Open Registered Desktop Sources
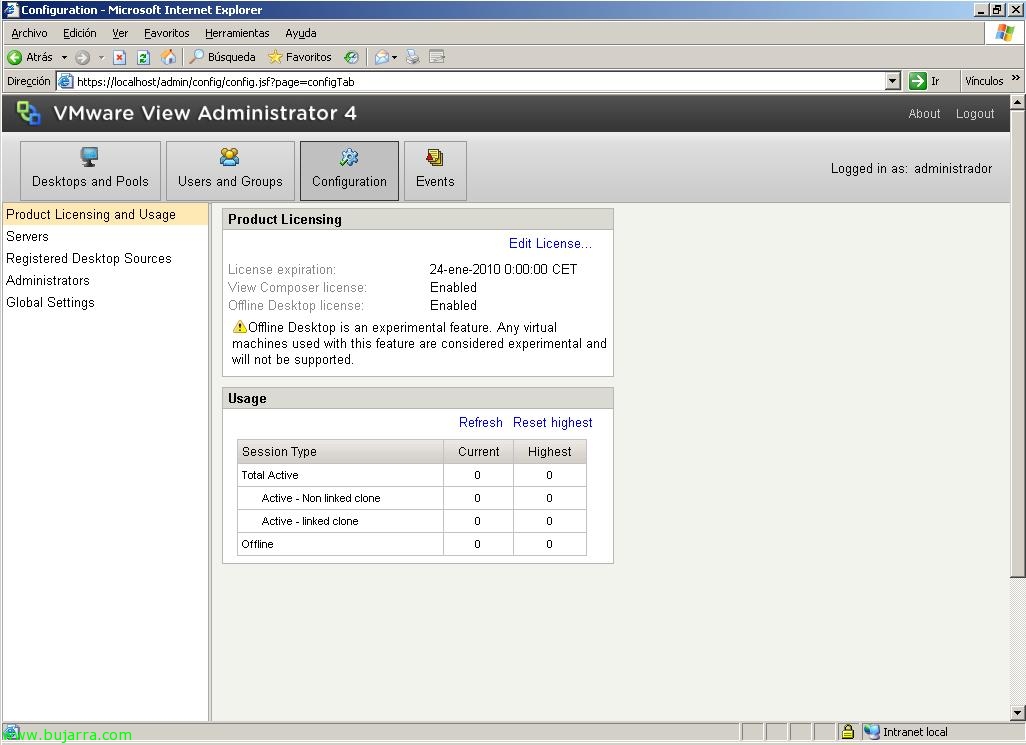This screenshot has width=1026, height=745. (89, 258)
